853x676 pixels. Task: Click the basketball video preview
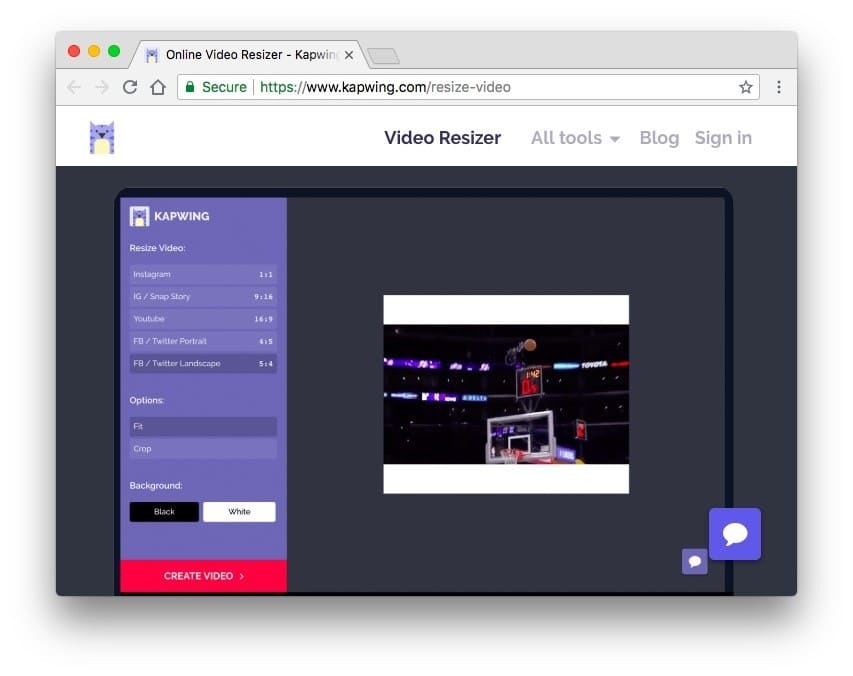pyautogui.click(x=506, y=394)
